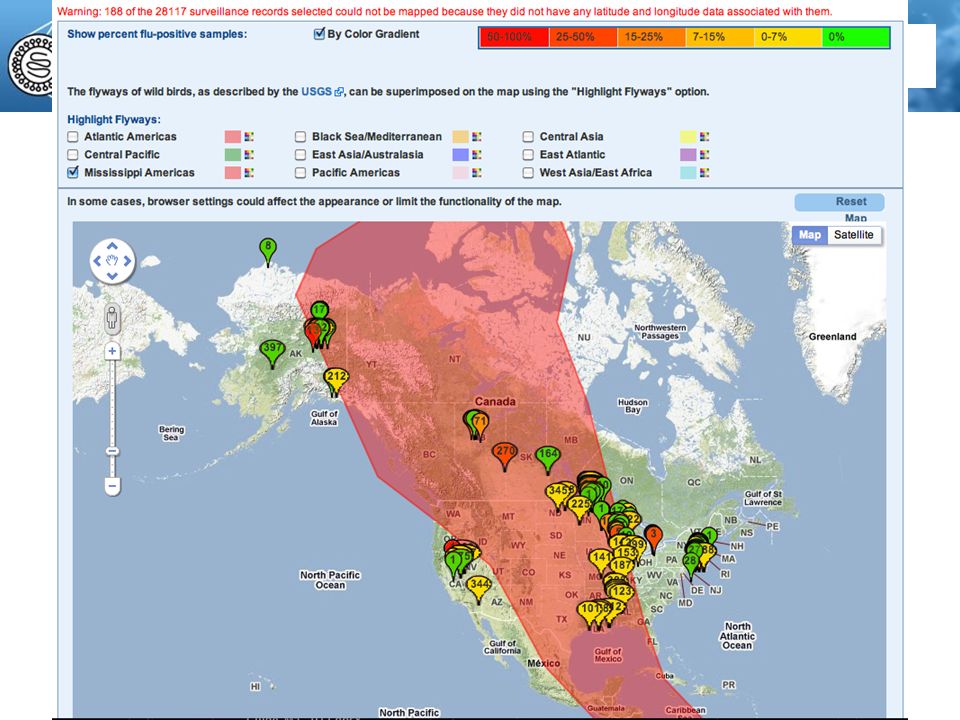
Task: Open color picker icon for West Asia/East Africa
Action: tap(704, 173)
